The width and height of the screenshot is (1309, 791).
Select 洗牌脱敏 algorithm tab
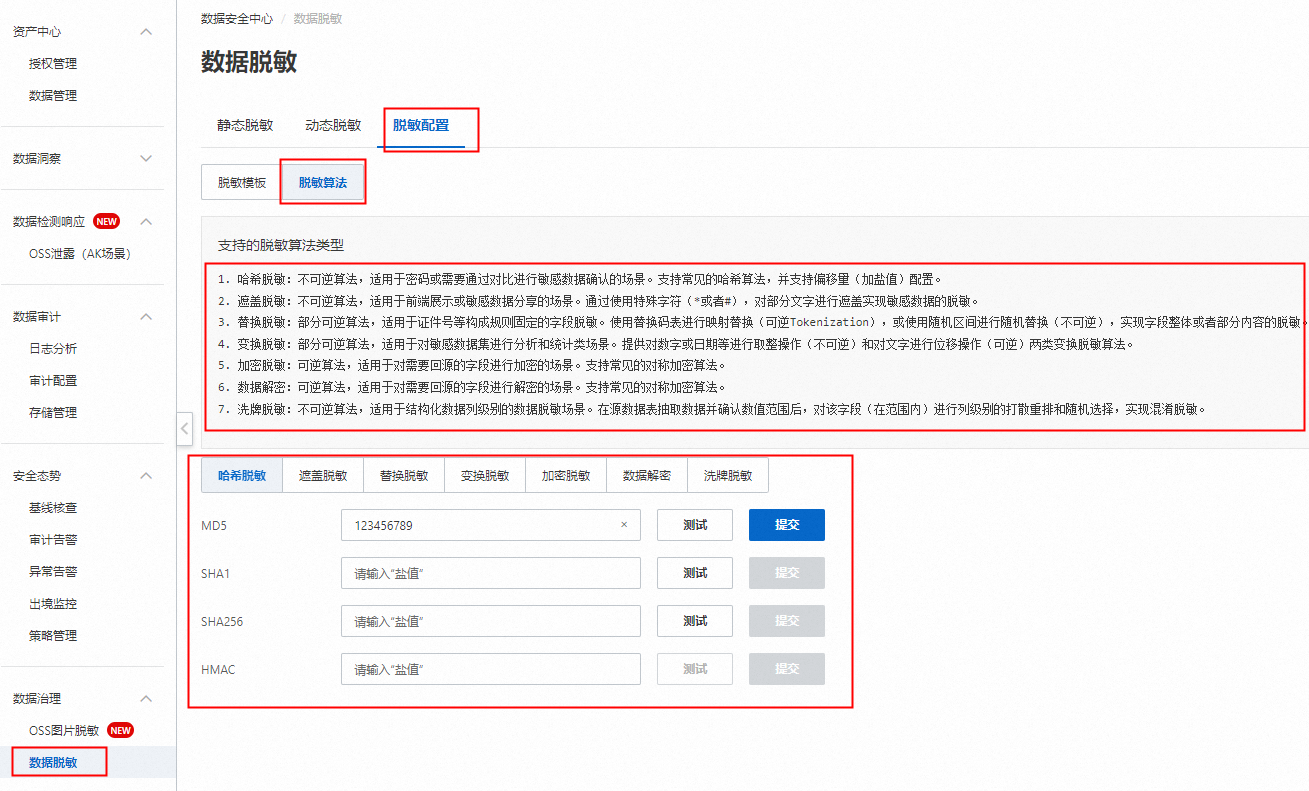[728, 476]
